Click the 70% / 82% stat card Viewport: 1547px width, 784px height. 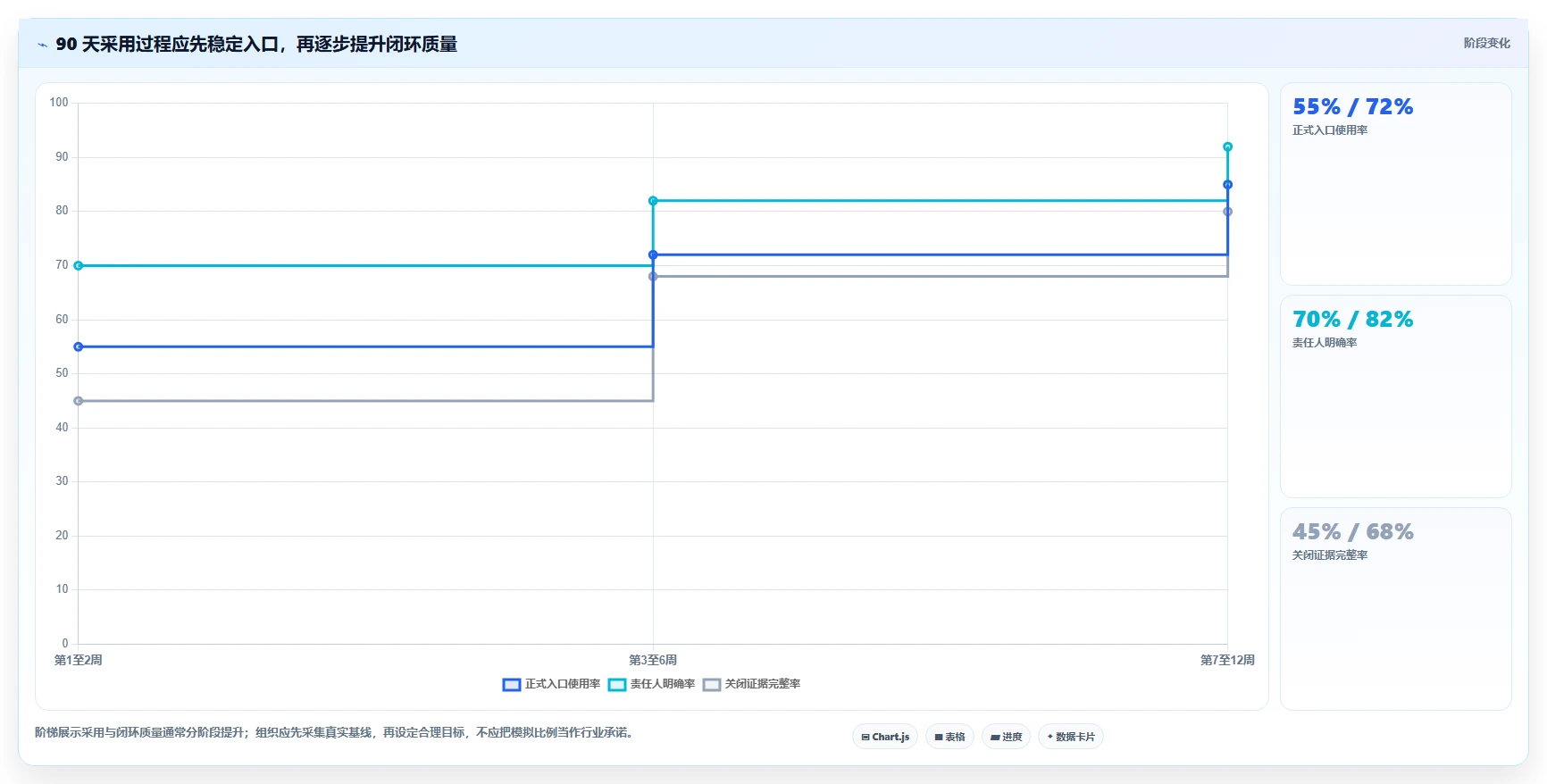1395,396
